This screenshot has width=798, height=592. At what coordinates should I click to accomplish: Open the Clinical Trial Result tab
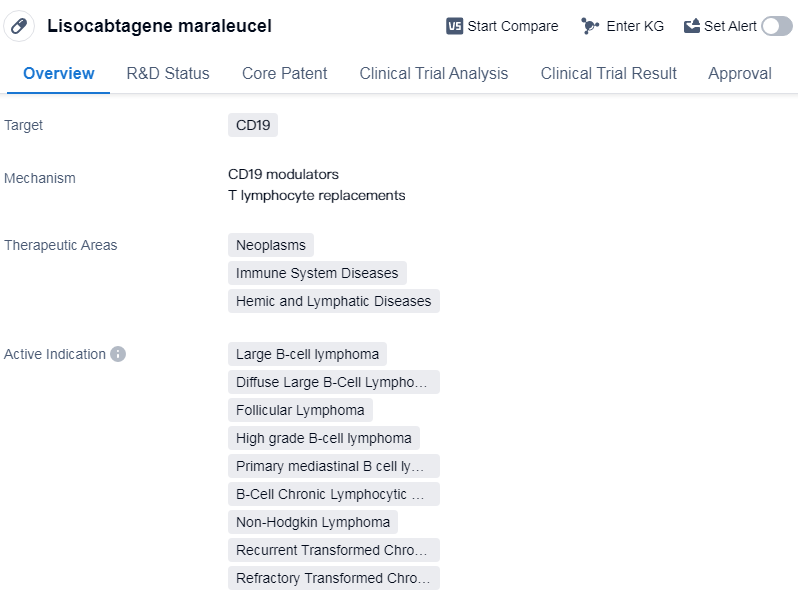coord(608,73)
